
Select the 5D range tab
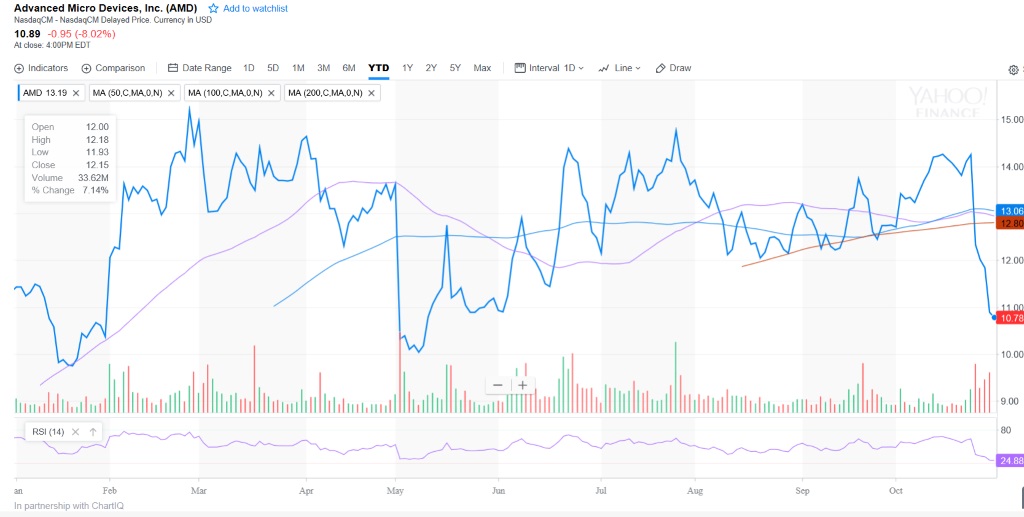point(273,68)
